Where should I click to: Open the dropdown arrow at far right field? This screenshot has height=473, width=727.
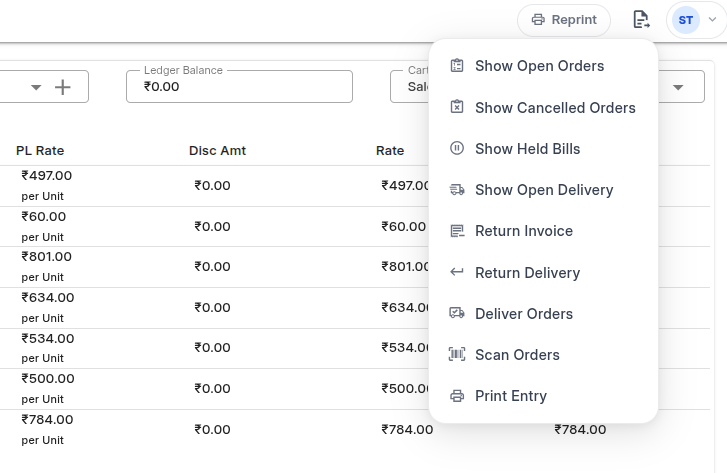[678, 87]
